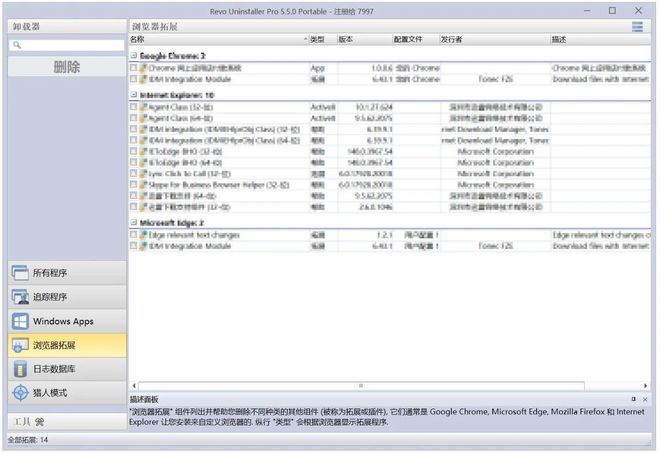Select the IEToEdge BHO (64-位) row name
660x453 pixels.
coord(185,163)
